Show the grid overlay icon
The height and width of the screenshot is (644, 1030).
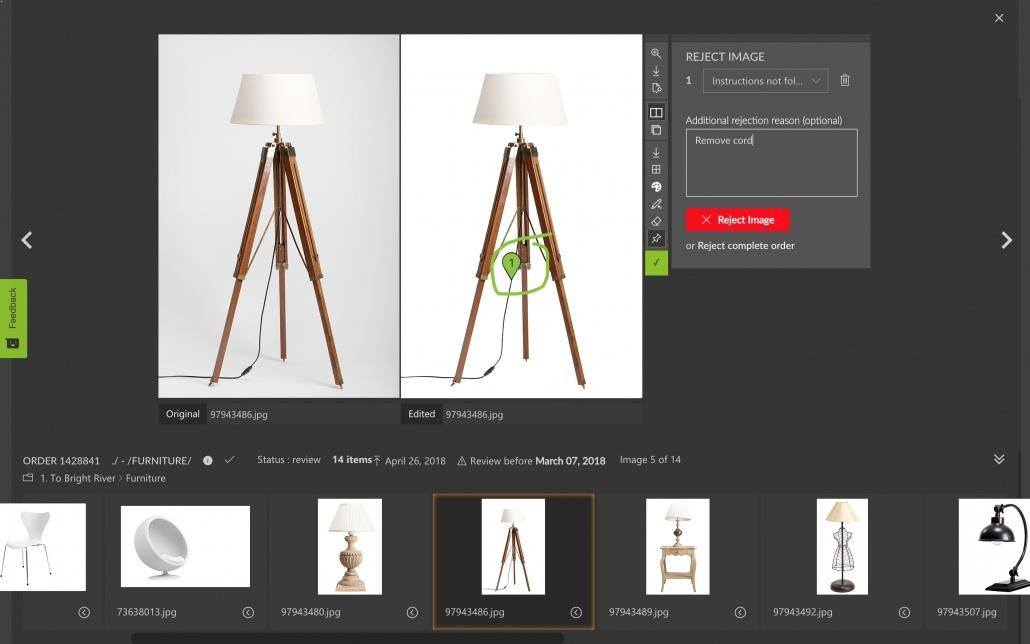pyautogui.click(x=656, y=170)
